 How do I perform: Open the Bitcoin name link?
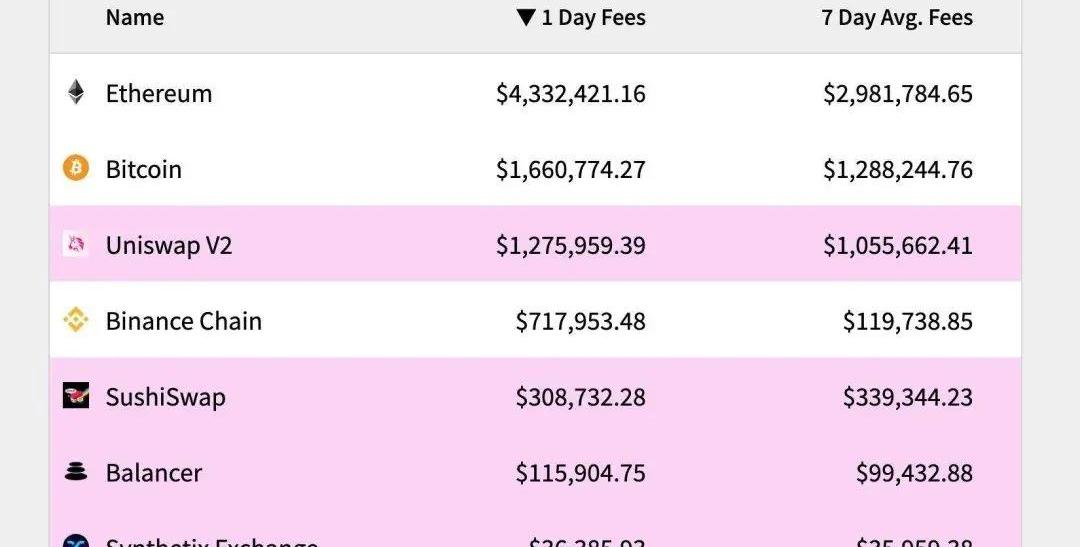click(144, 169)
